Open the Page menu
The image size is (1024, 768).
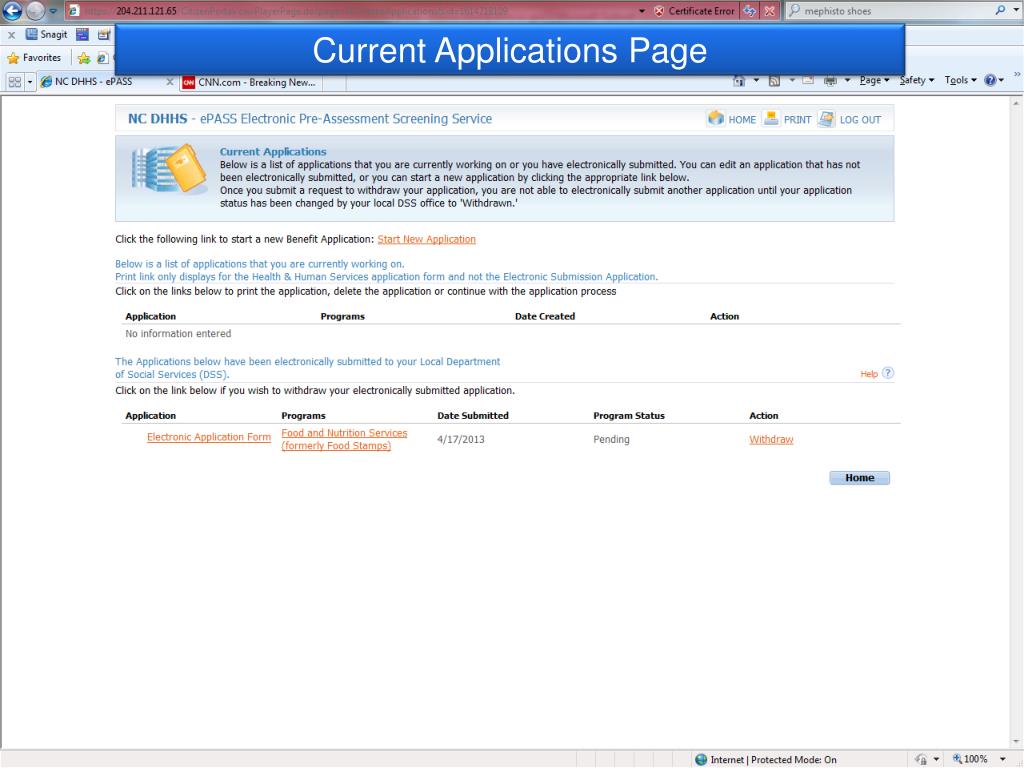coord(874,80)
